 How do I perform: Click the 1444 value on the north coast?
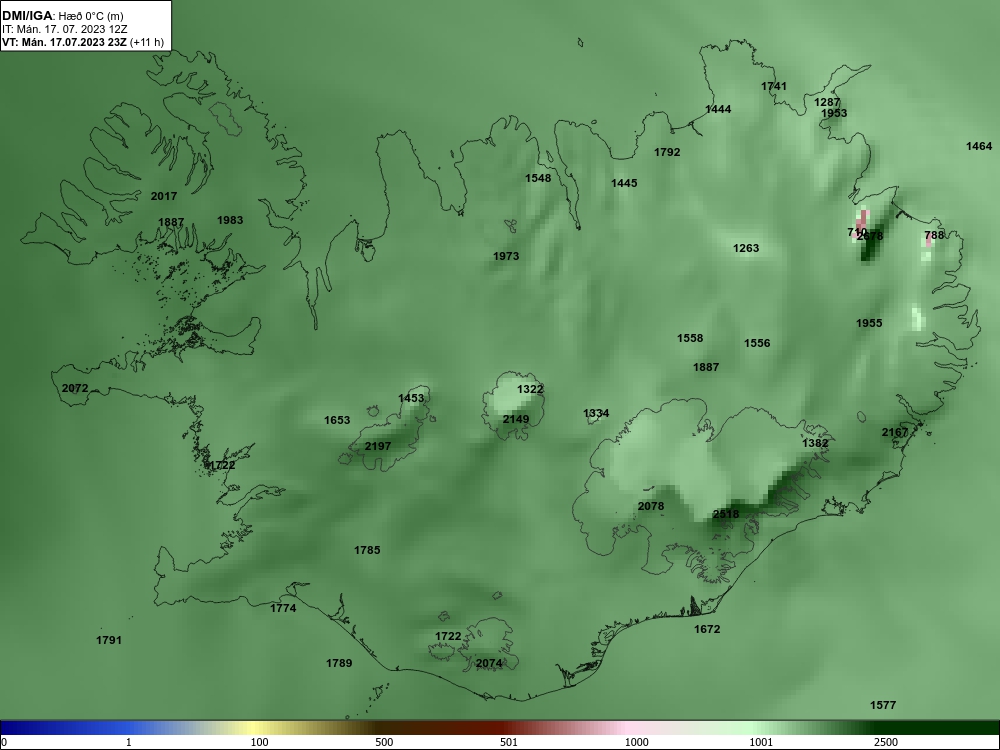point(718,109)
